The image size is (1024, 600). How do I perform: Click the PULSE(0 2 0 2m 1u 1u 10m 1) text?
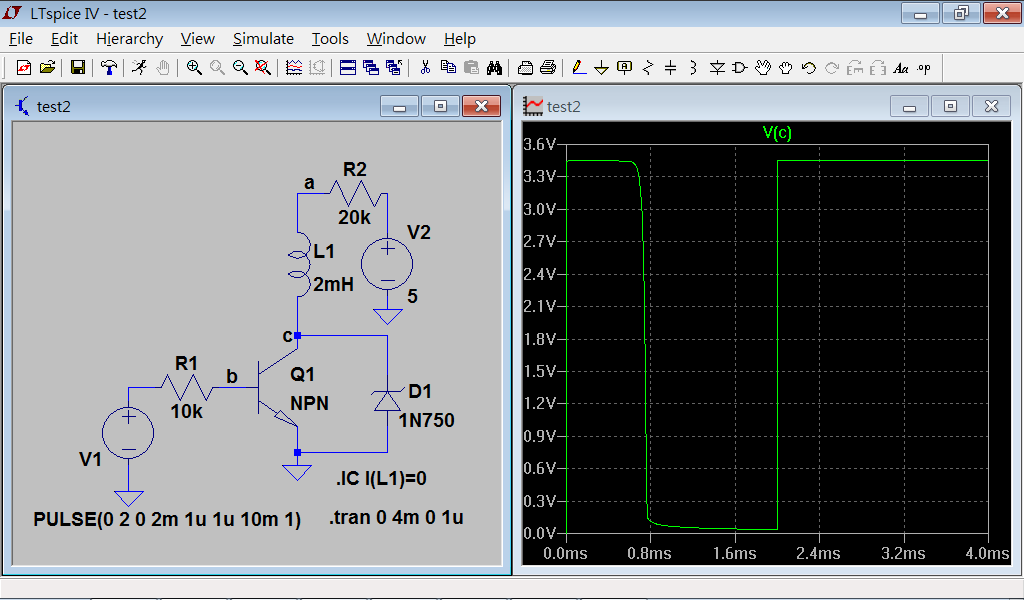point(167,519)
